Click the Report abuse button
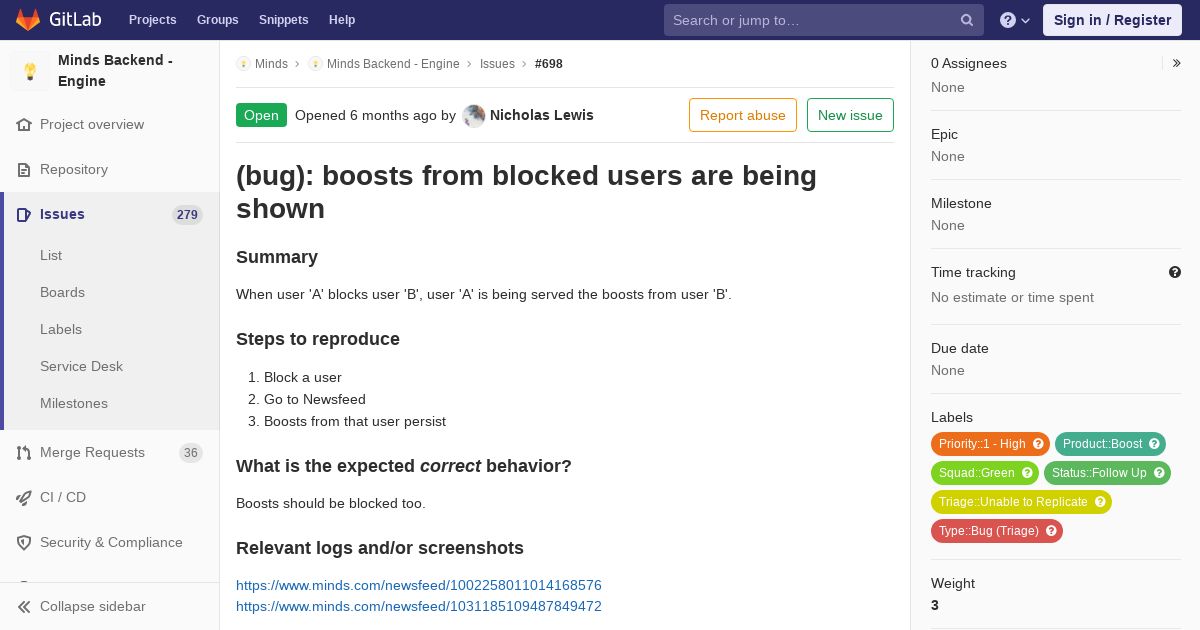Screen dimensions: 1200x630 click(743, 115)
